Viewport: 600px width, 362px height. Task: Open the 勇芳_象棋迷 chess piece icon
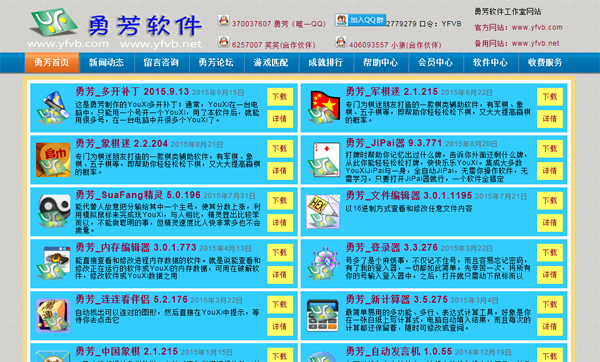[x=53, y=160]
